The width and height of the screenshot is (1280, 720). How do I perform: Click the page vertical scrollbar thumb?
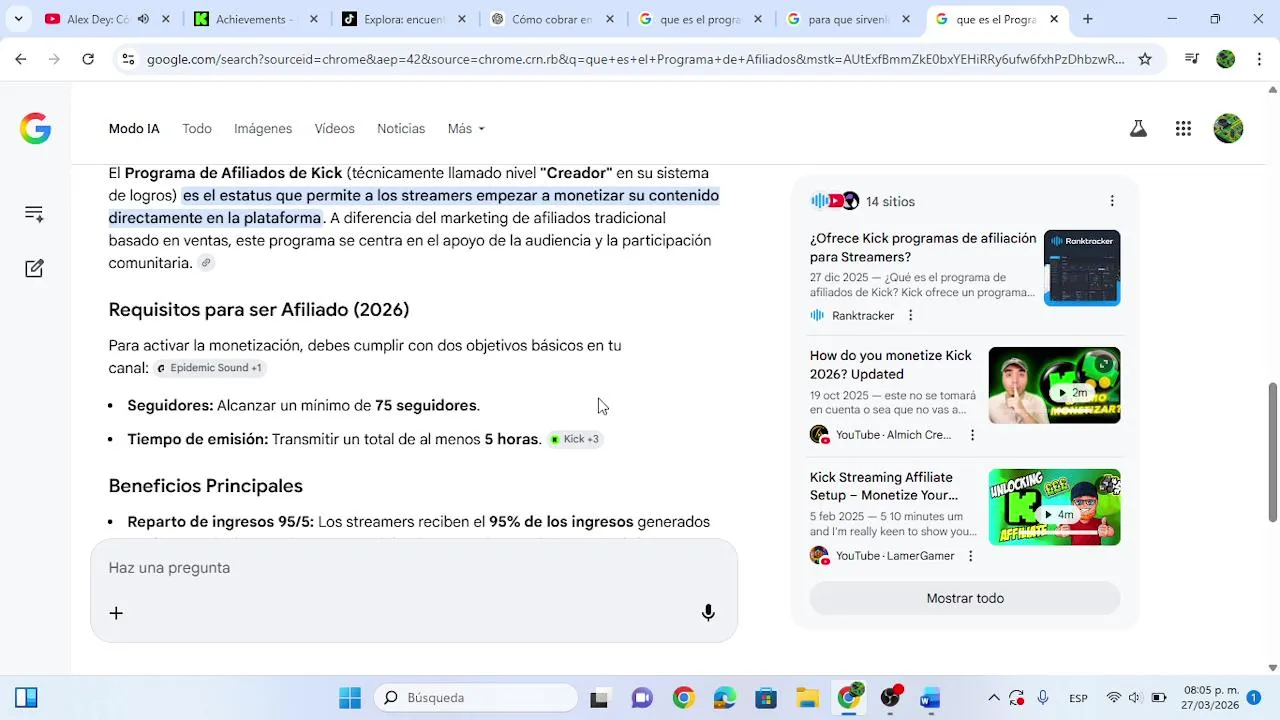click(1273, 451)
